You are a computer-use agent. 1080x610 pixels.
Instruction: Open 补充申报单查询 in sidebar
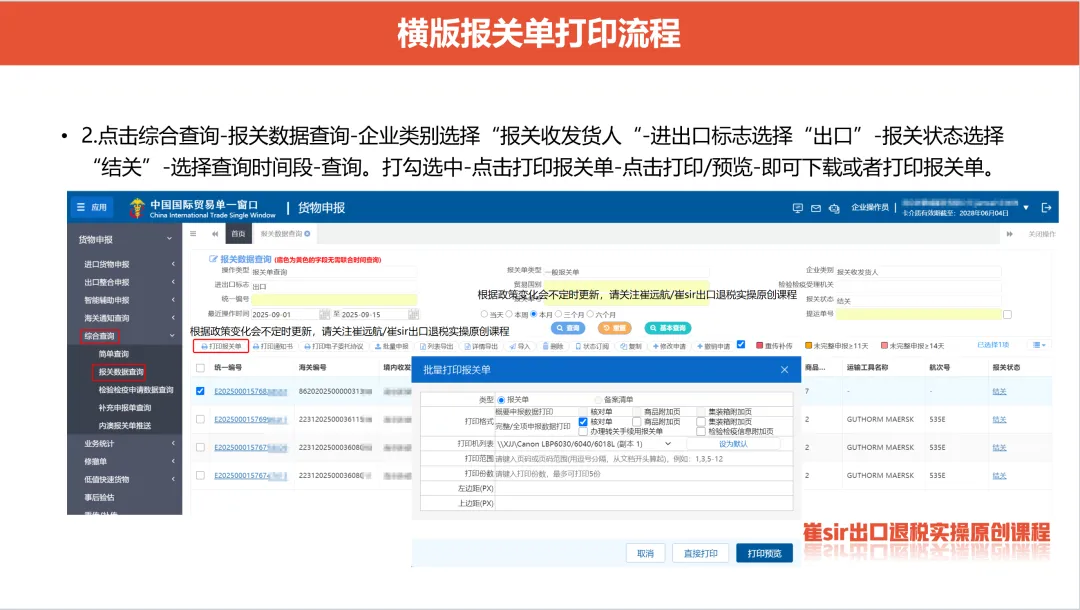pyautogui.click(x=125, y=408)
